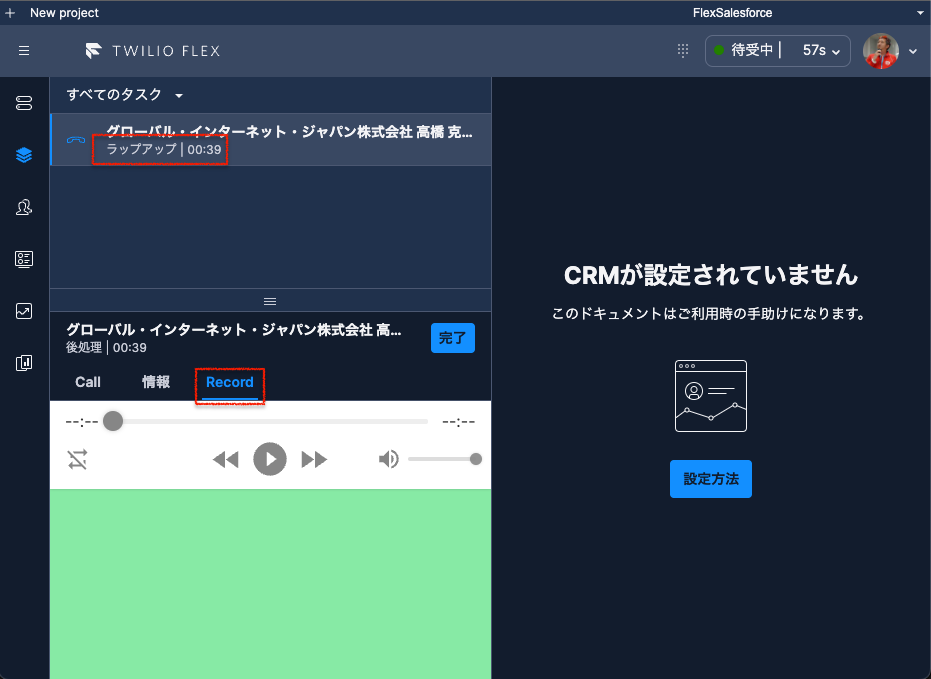Click the 設定方法 setup button

point(710,479)
